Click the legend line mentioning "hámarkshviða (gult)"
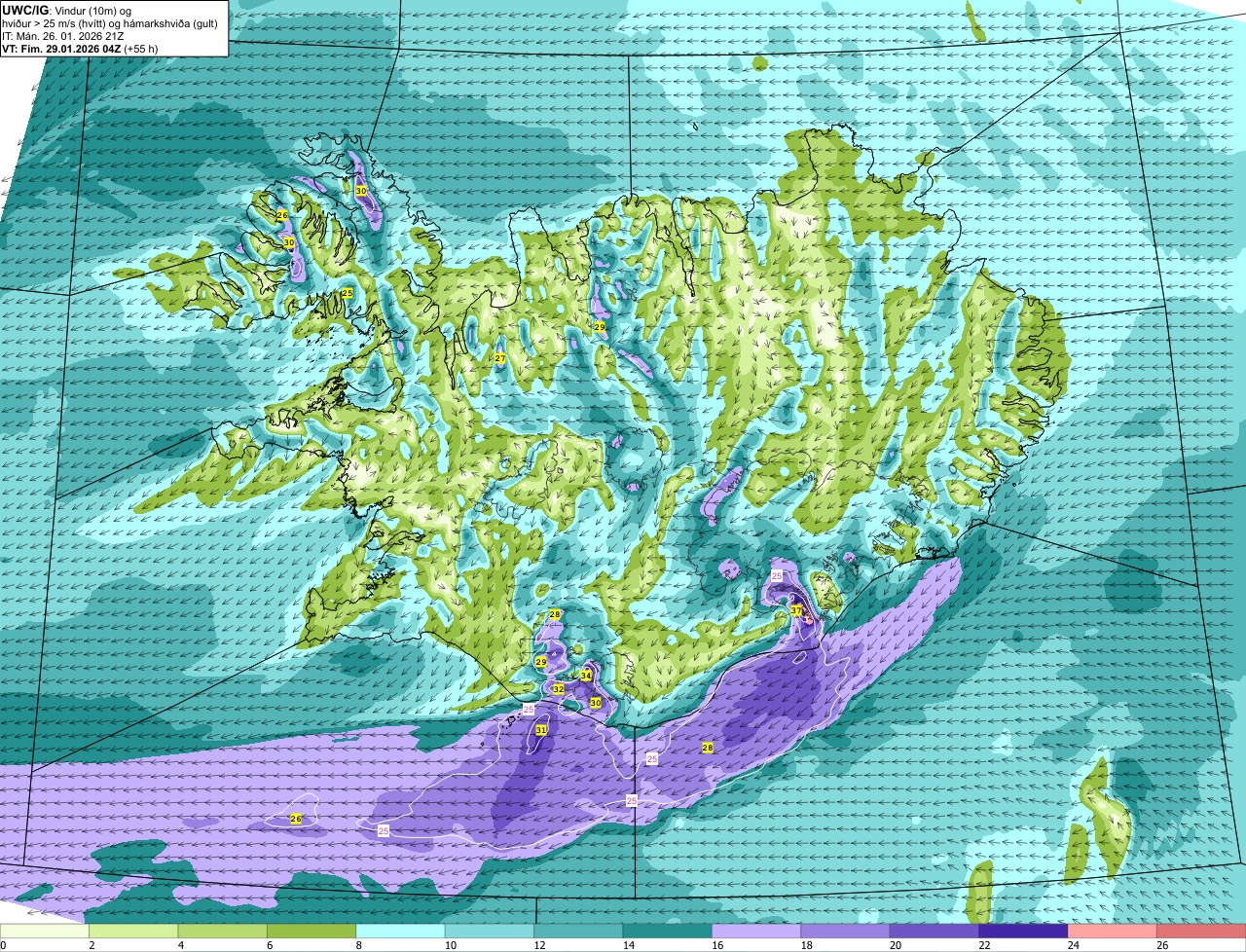 (110, 23)
